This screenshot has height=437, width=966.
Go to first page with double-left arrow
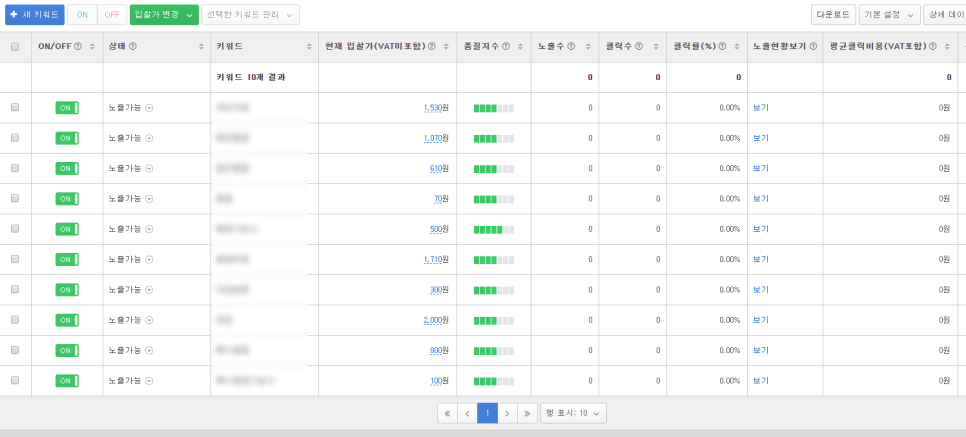447,414
